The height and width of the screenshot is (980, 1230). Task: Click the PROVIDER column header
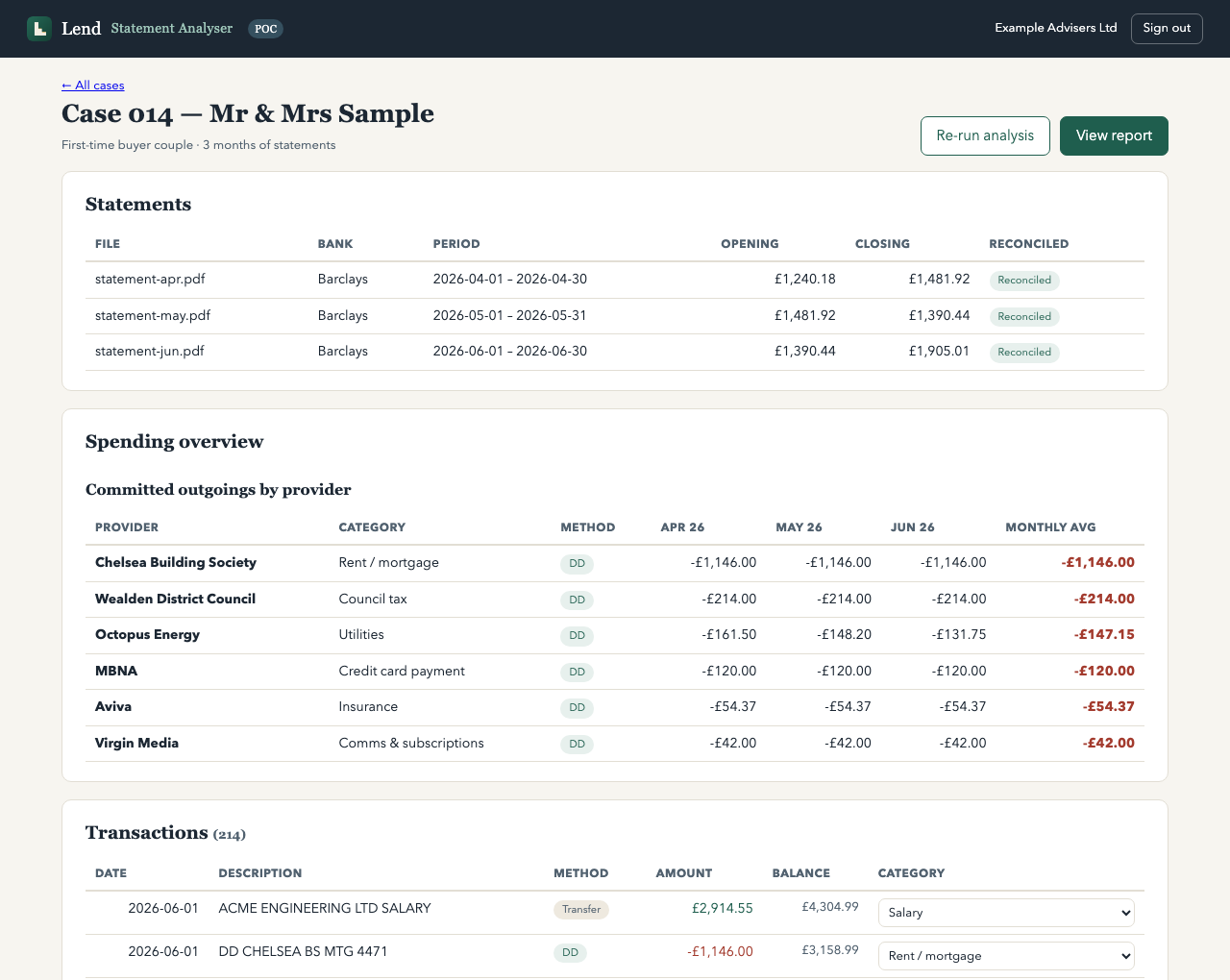pyautogui.click(x=127, y=527)
